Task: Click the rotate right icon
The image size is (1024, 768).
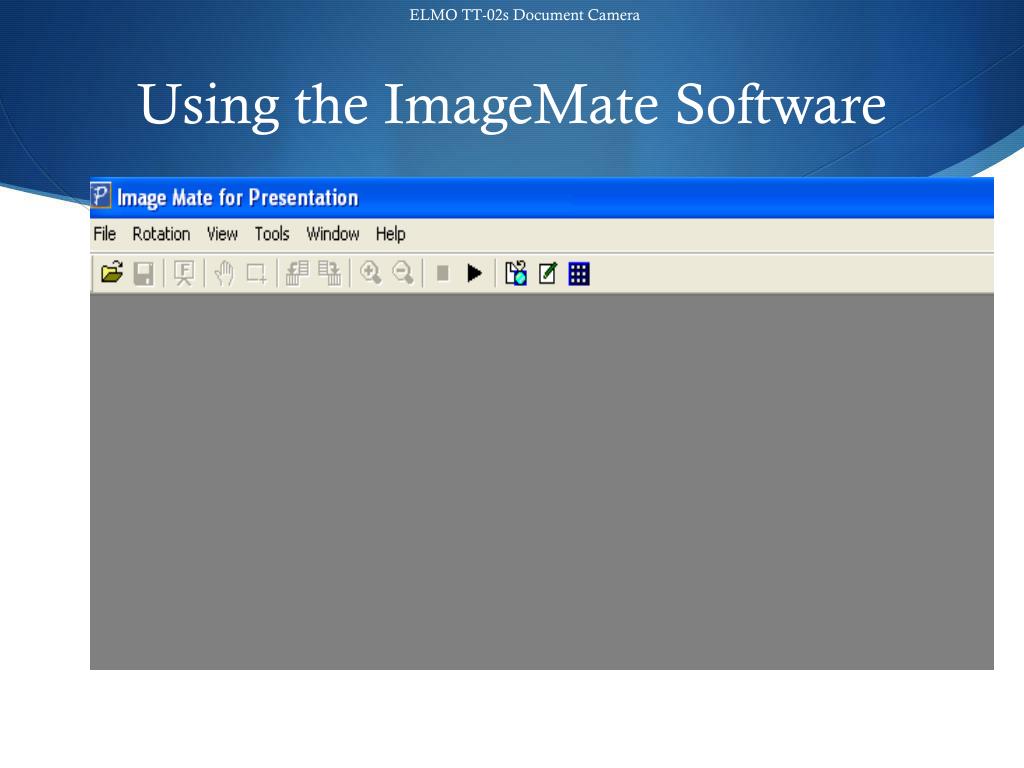Action: 330,274
